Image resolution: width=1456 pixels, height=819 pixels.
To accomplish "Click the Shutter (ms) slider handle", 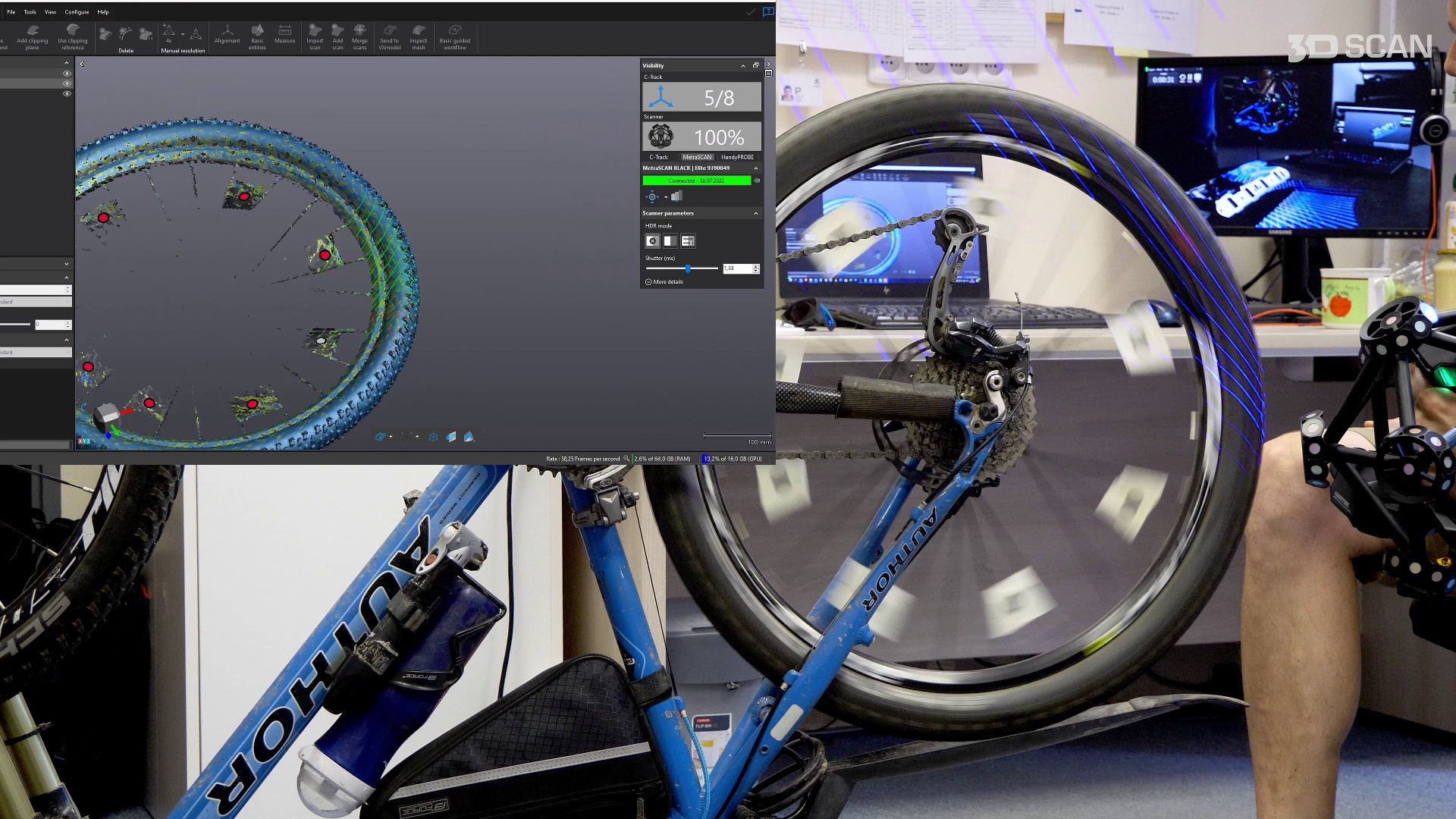I will [688, 268].
